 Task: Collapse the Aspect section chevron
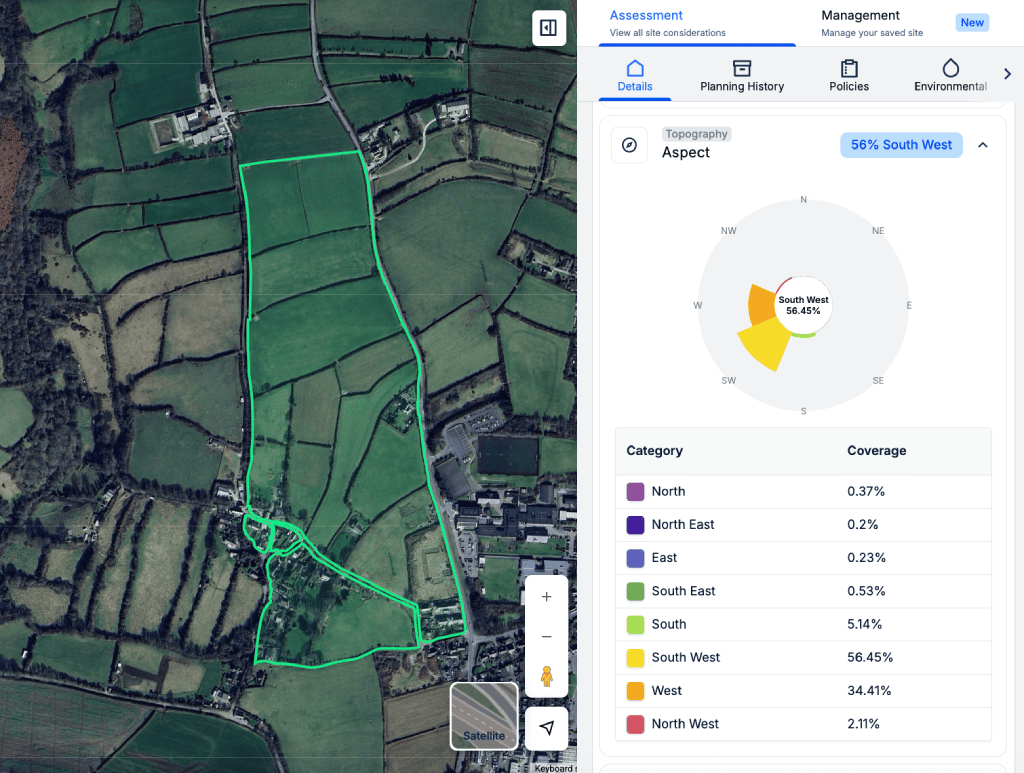(x=983, y=145)
